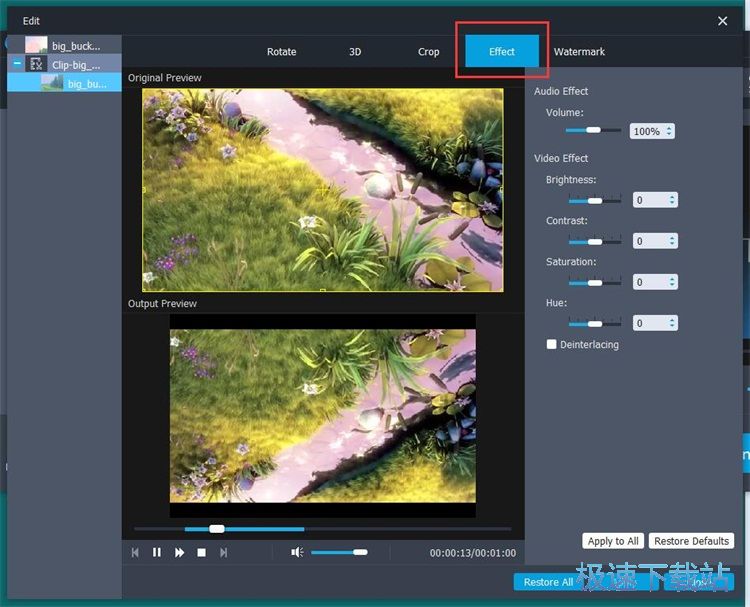Select the highlighted big_bu... clip item
The height and width of the screenshot is (607, 750).
point(64,83)
